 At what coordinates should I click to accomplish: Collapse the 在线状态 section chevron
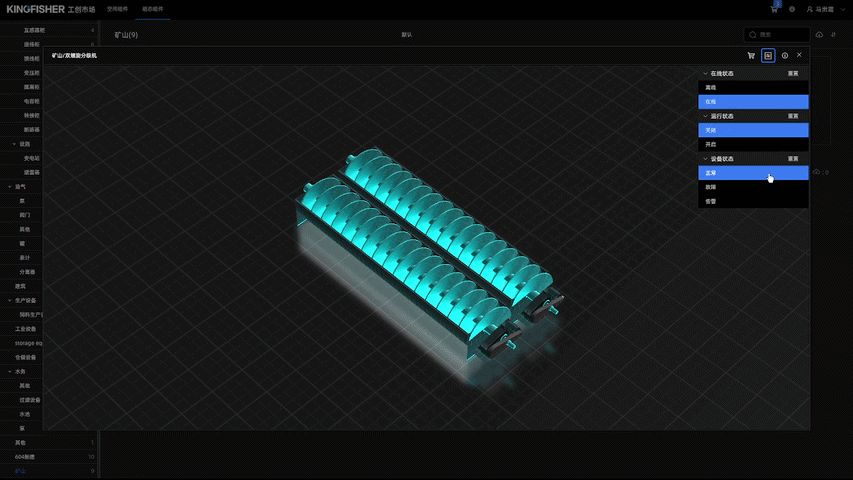point(706,73)
